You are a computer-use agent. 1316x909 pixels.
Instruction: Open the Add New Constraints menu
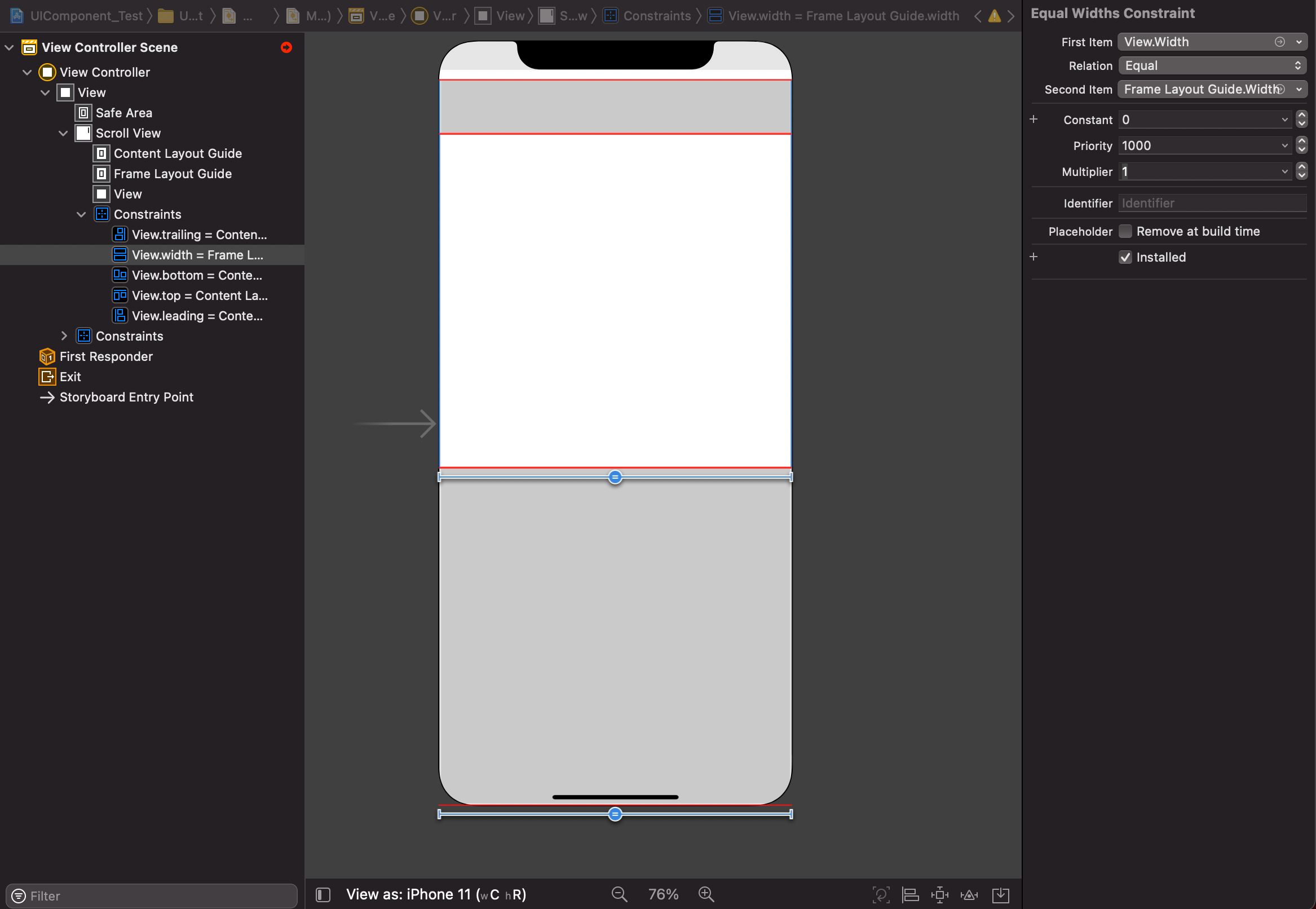939,895
